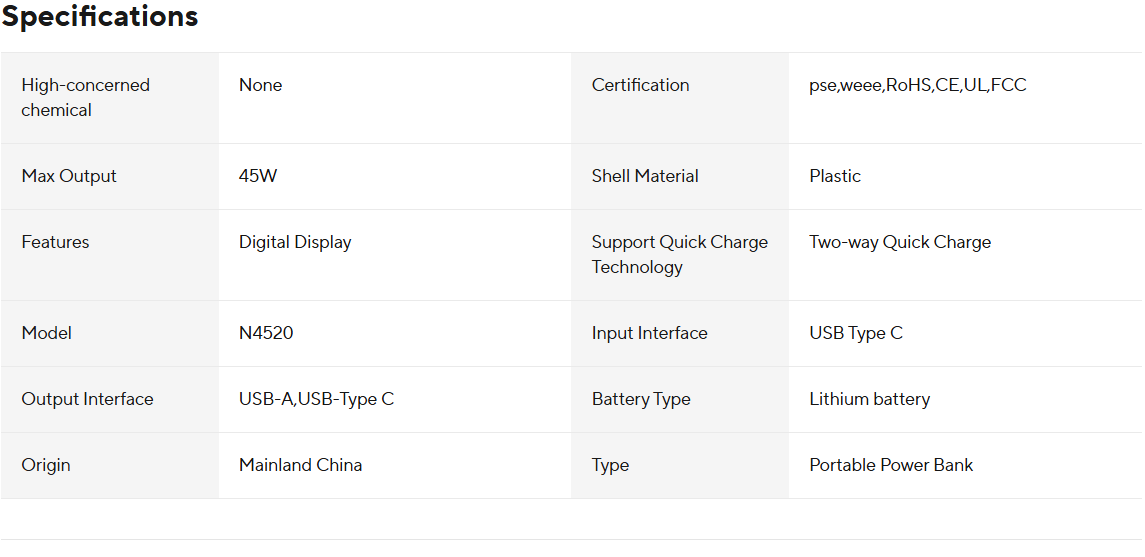Screen dimensions: 1145x557
Task: Click the model number N4520
Action: coord(266,333)
